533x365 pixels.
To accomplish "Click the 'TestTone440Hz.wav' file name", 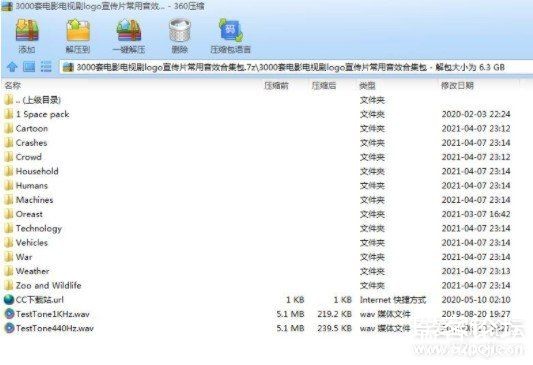I will pos(55,328).
